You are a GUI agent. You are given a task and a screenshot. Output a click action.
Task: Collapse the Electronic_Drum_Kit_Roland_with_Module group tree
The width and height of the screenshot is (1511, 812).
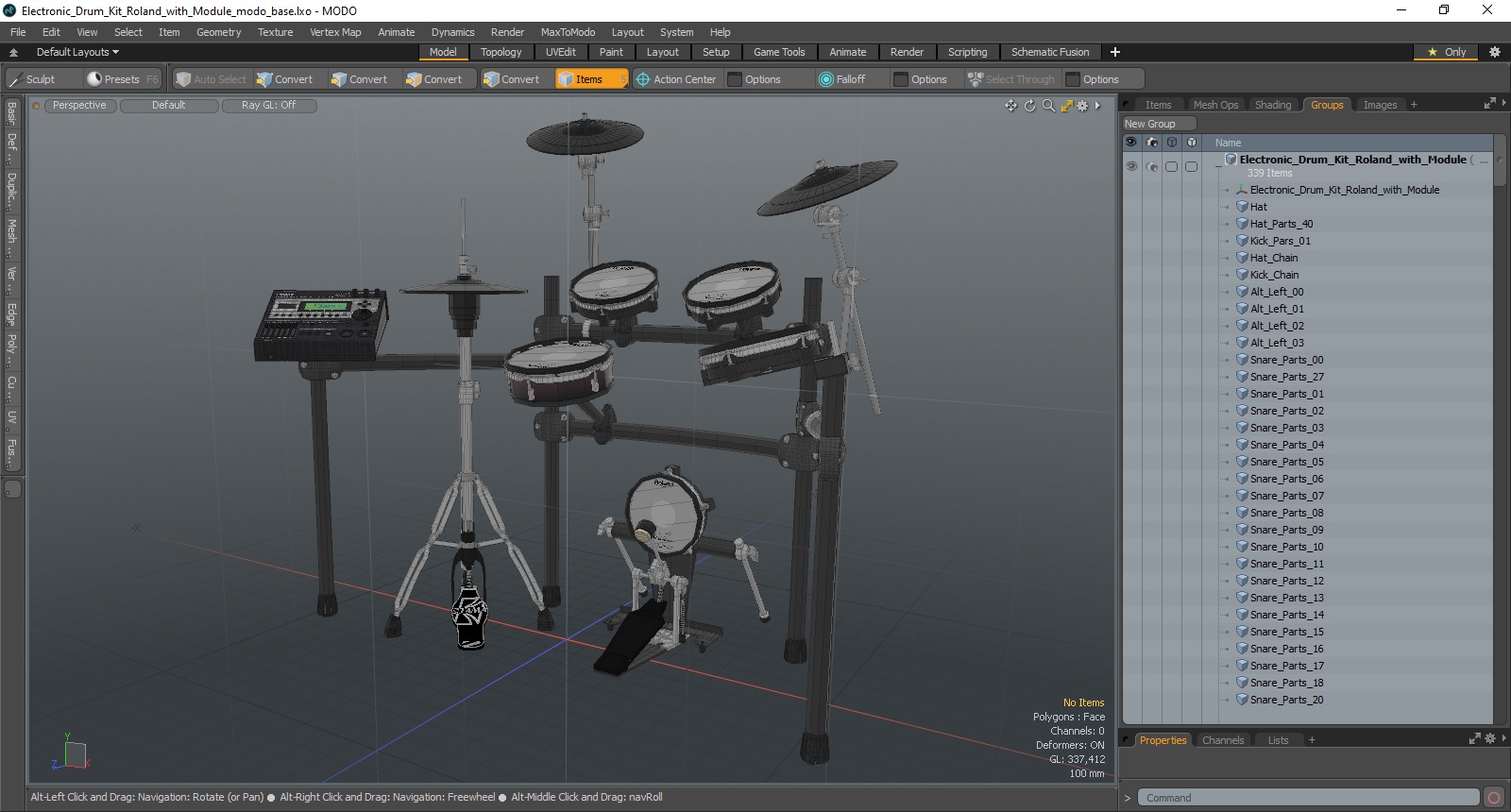[1218, 166]
